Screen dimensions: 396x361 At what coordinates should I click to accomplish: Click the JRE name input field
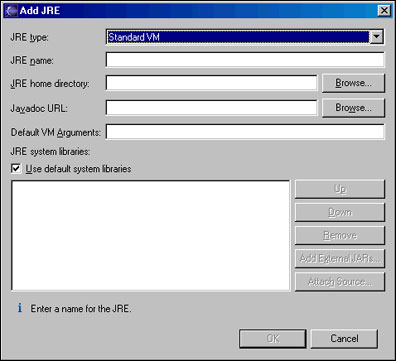[x=245, y=60]
